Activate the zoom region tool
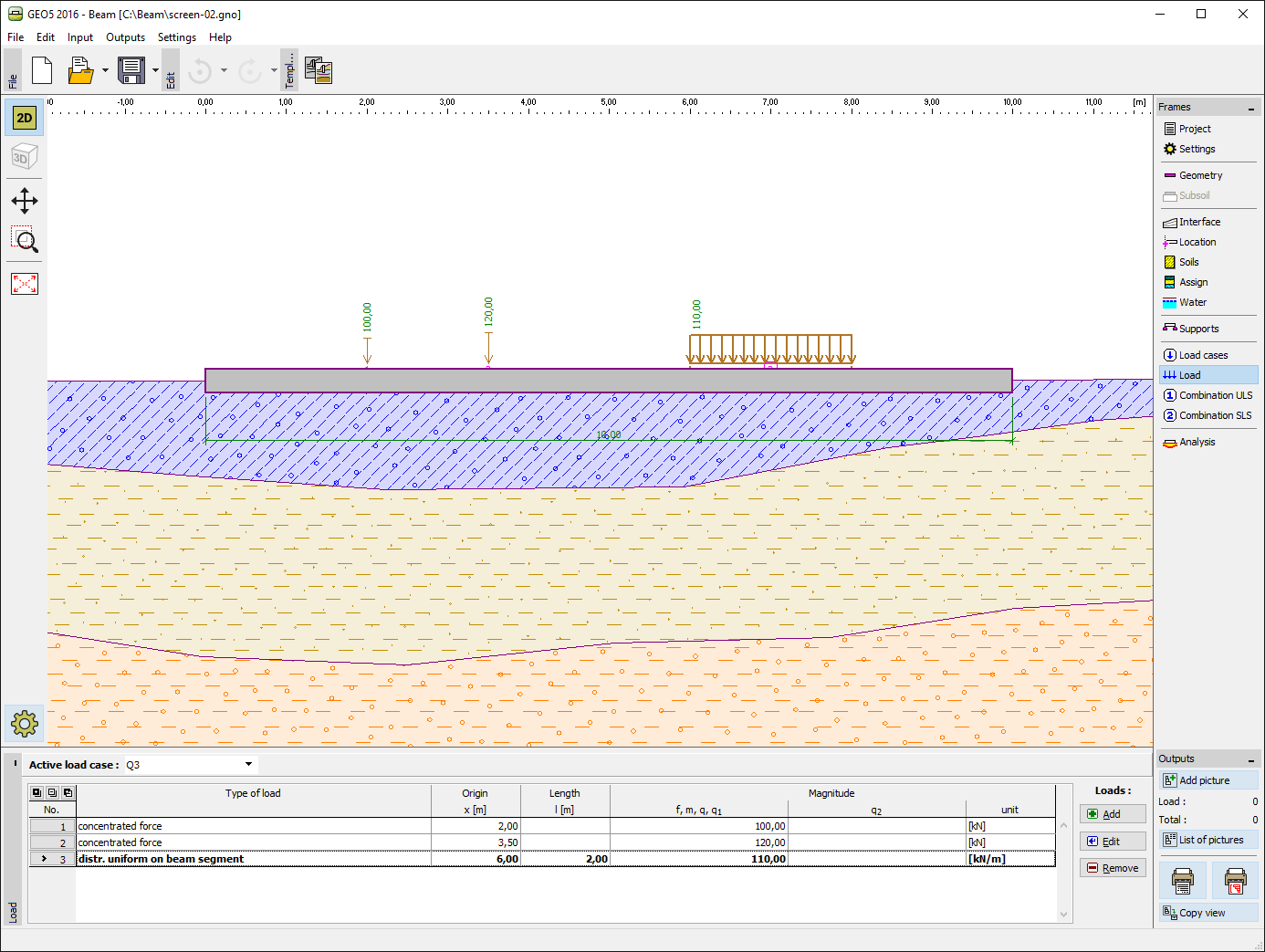Image resolution: width=1265 pixels, height=952 pixels. [x=25, y=241]
